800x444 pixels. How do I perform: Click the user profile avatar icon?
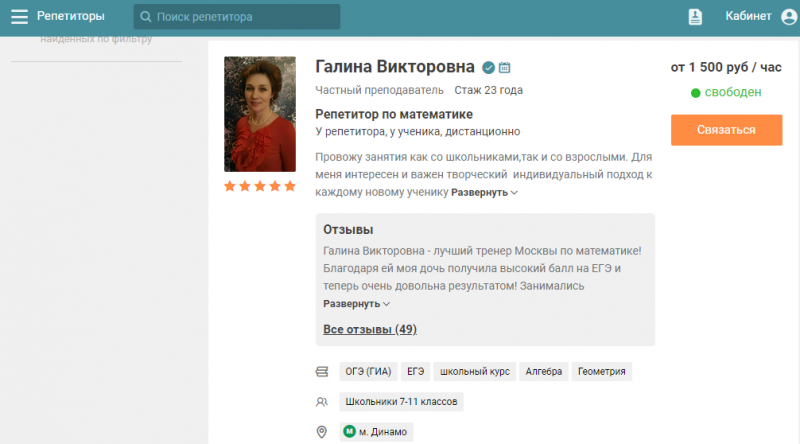789,17
